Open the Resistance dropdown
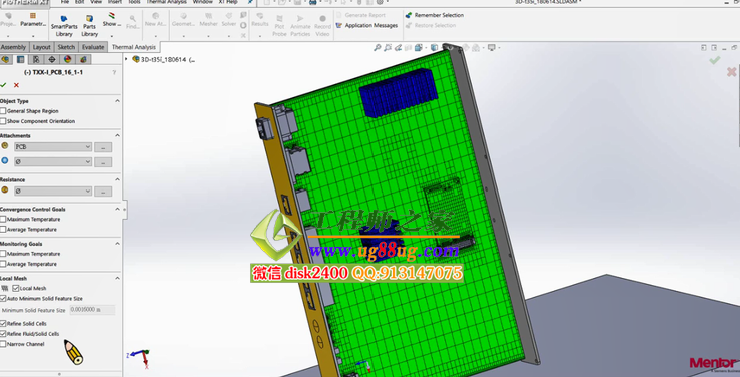This screenshot has height=377, width=740. click(53, 191)
